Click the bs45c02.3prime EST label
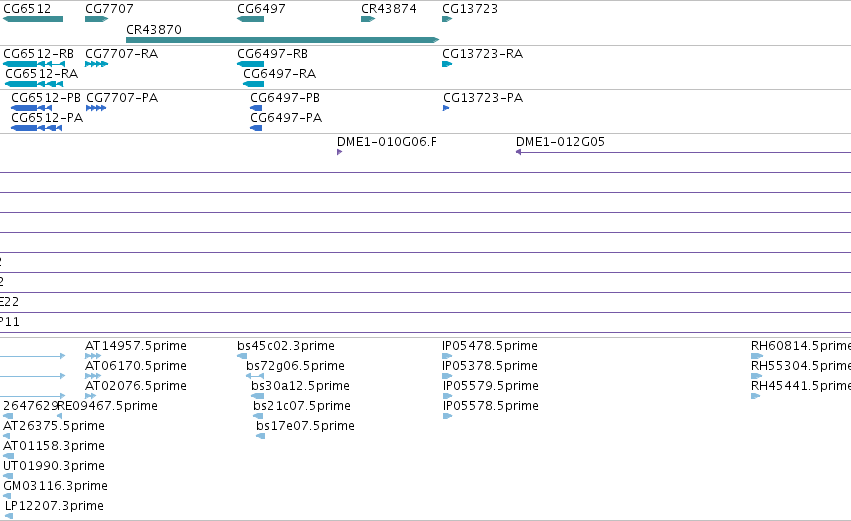 pyautogui.click(x=286, y=346)
